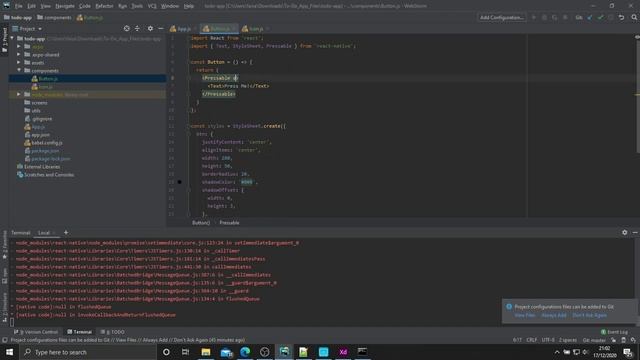
Task: Hide the terminal panel with minus icon
Action: tap(635, 232)
